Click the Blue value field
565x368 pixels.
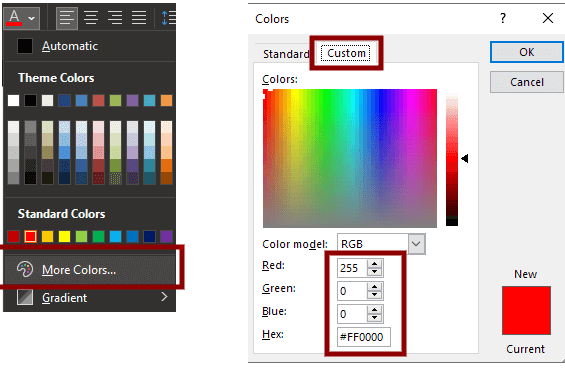[352, 314]
